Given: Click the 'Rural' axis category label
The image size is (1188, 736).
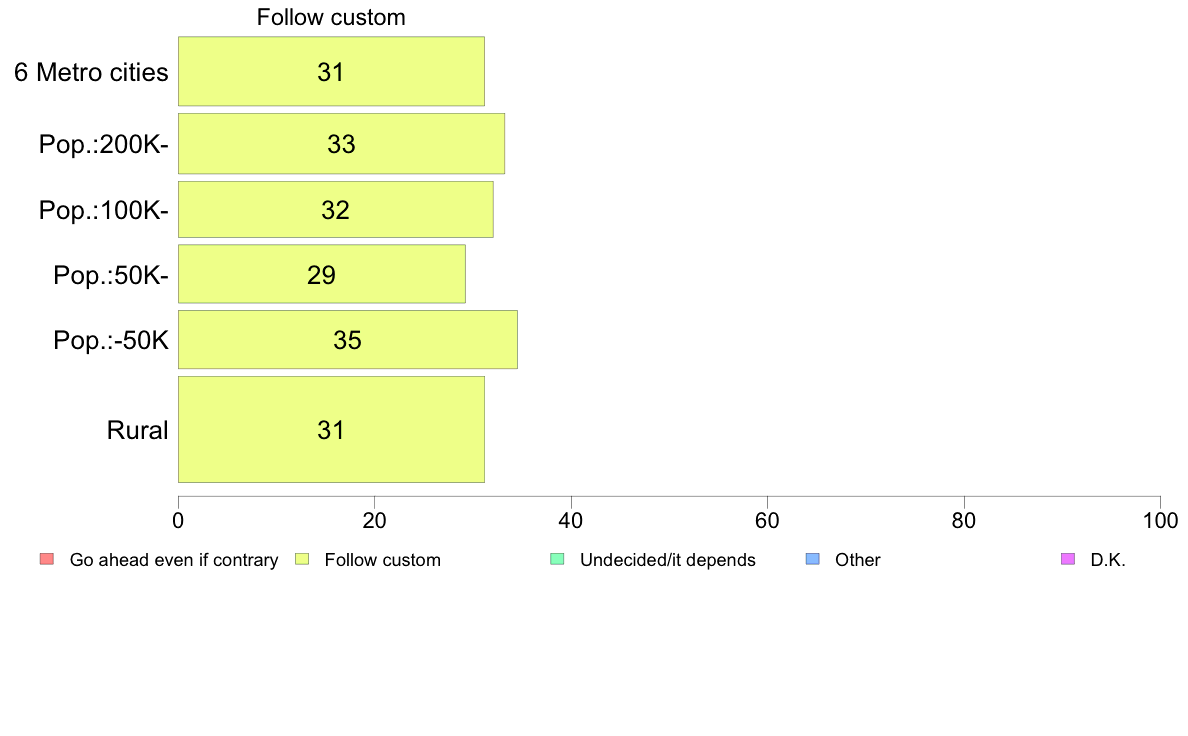Looking at the screenshot, I should pyautogui.click(x=137, y=430).
